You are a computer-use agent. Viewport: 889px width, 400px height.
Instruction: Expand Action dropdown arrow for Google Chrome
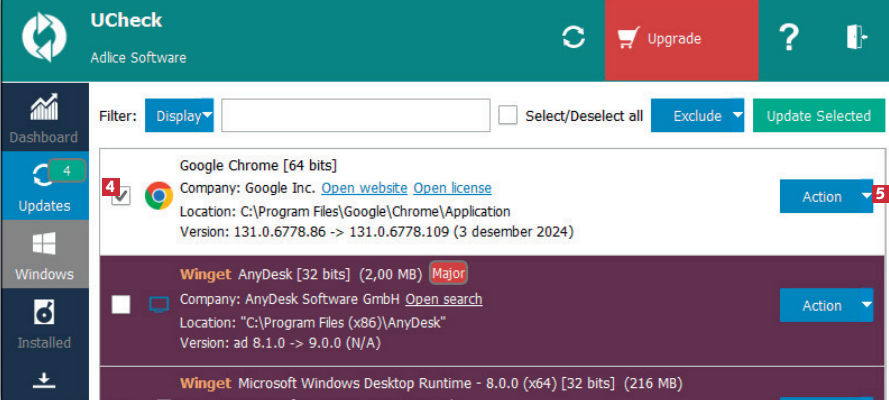pyautogui.click(x=865, y=196)
